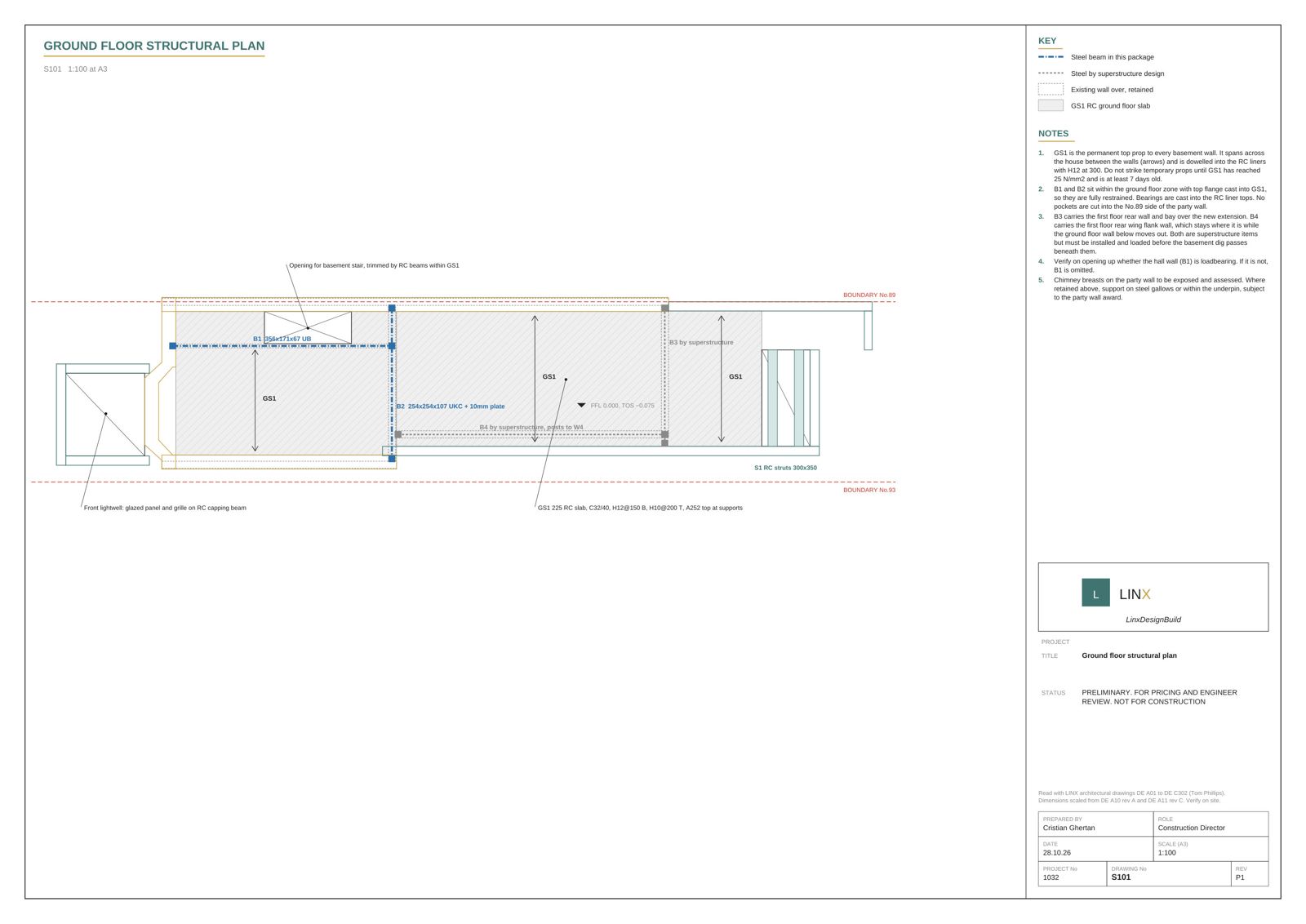Viewport: 1306px width, 924px height.
Task: Click the 'B1 356x171x67 UB' beam label
Action: (x=282, y=339)
